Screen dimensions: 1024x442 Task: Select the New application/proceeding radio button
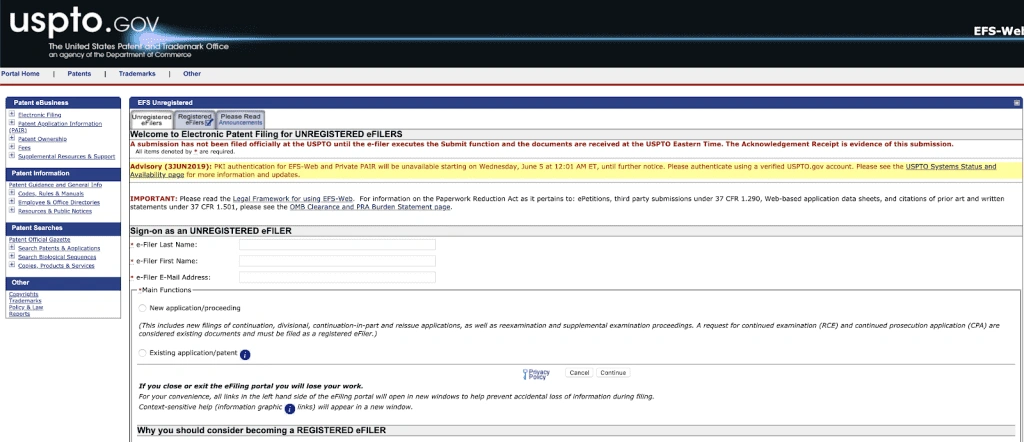point(142,308)
